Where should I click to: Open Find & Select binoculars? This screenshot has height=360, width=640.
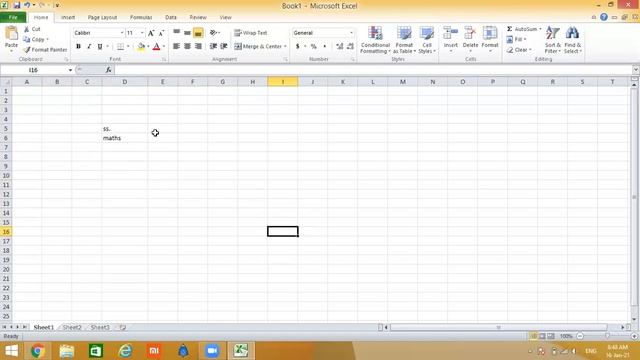[573, 40]
